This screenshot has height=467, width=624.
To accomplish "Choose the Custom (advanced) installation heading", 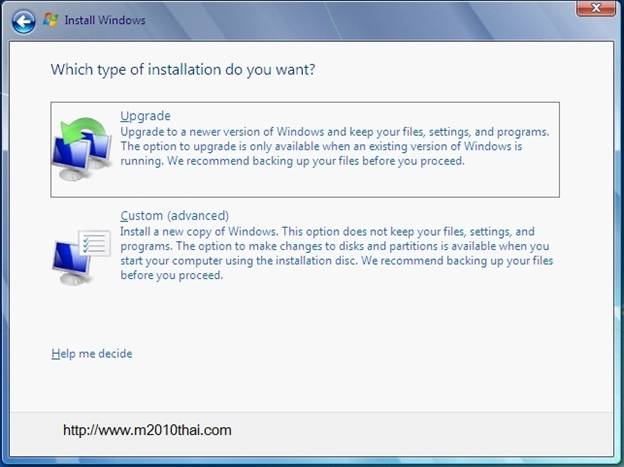I will [175, 216].
